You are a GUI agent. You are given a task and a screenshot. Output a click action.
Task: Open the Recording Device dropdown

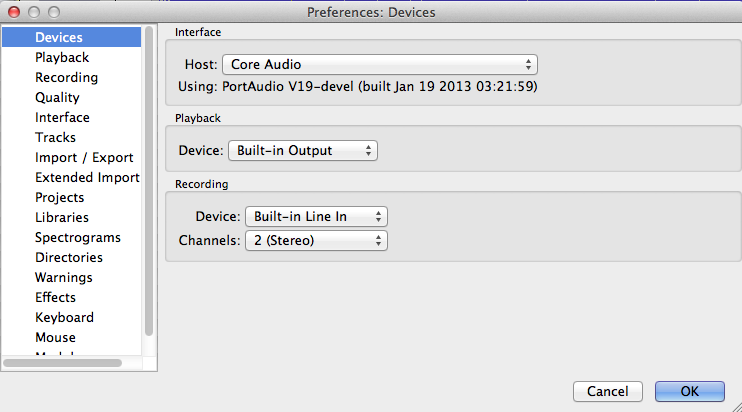[316, 217]
